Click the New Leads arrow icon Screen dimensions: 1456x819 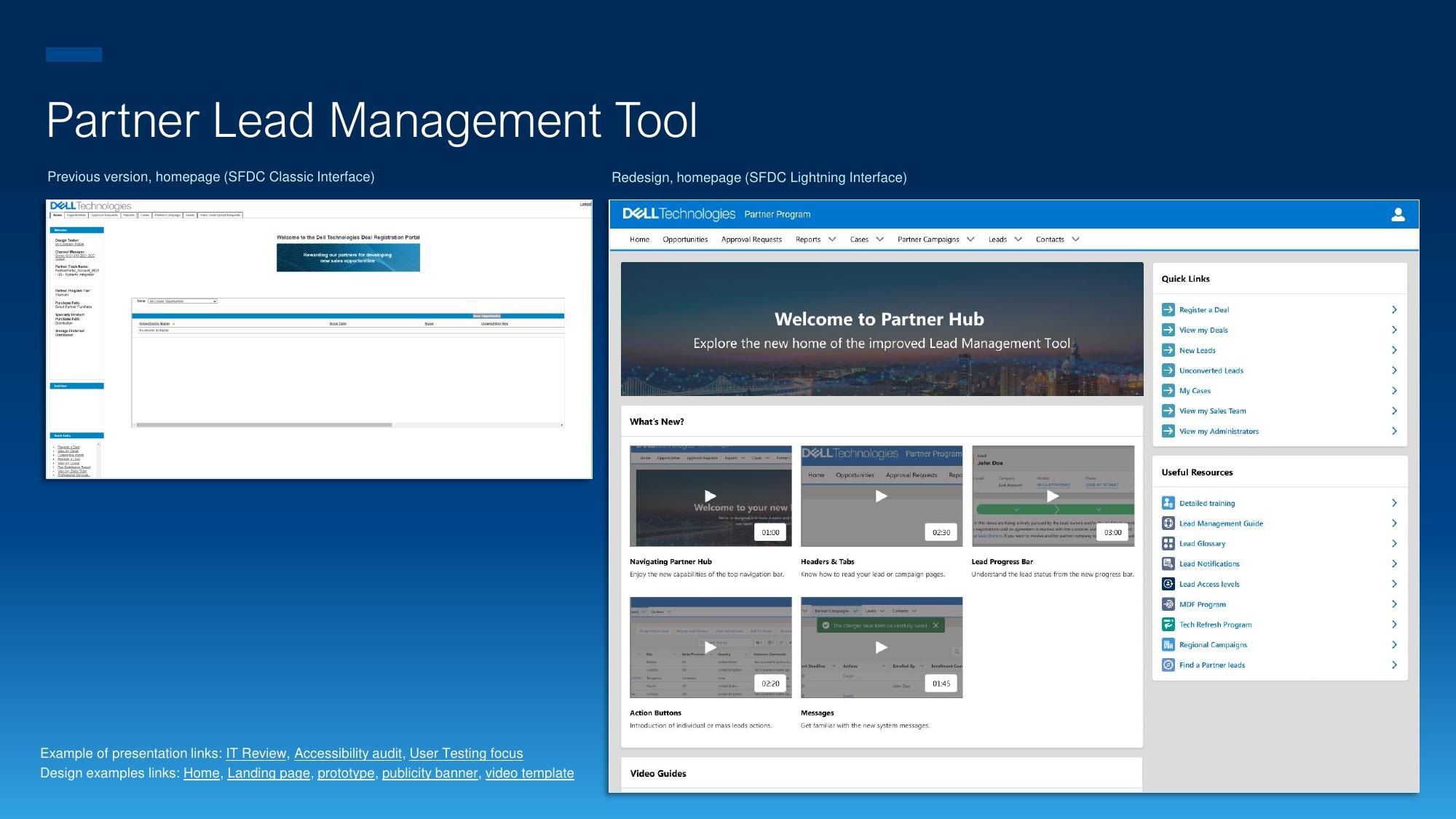[x=1168, y=350]
